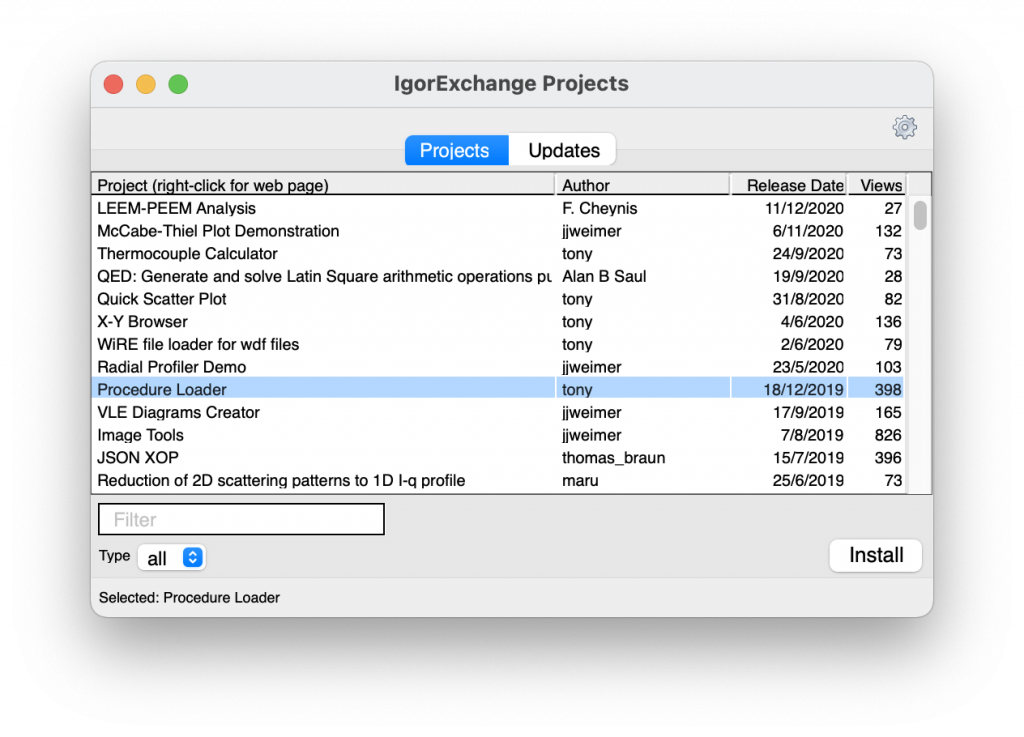Minimize window with the yellow button
Image resolution: width=1024 pixels, height=737 pixels.
146,84
